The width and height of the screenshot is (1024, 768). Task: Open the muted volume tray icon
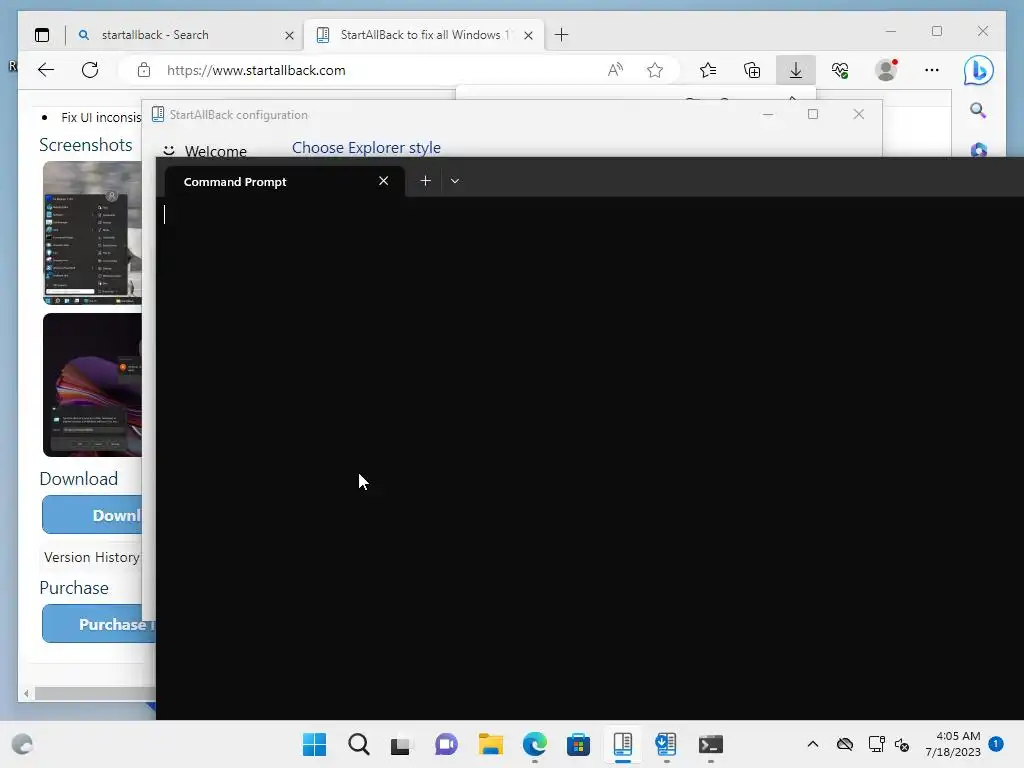point(902,744)
